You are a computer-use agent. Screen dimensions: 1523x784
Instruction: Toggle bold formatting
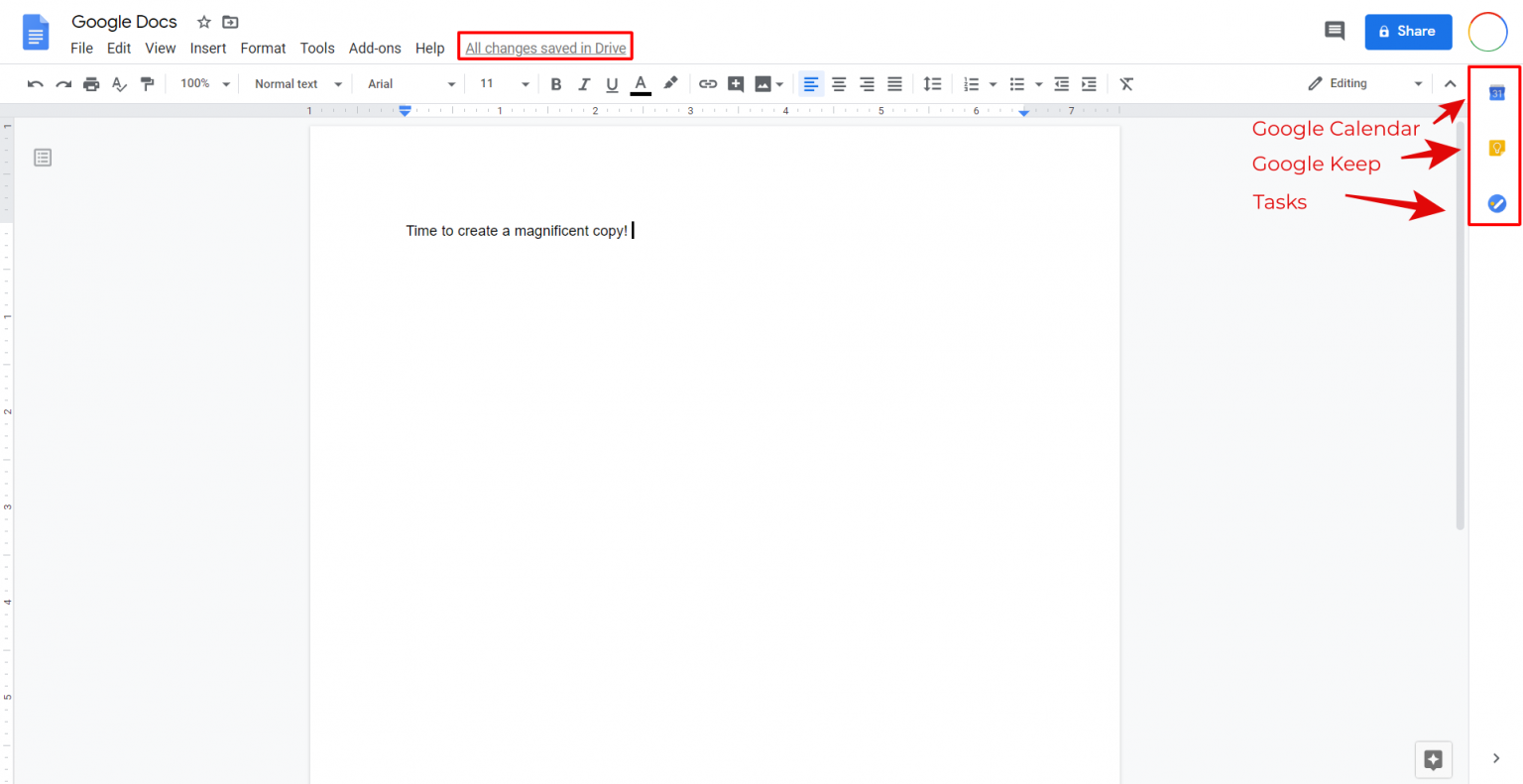click(x=556, y=84)
